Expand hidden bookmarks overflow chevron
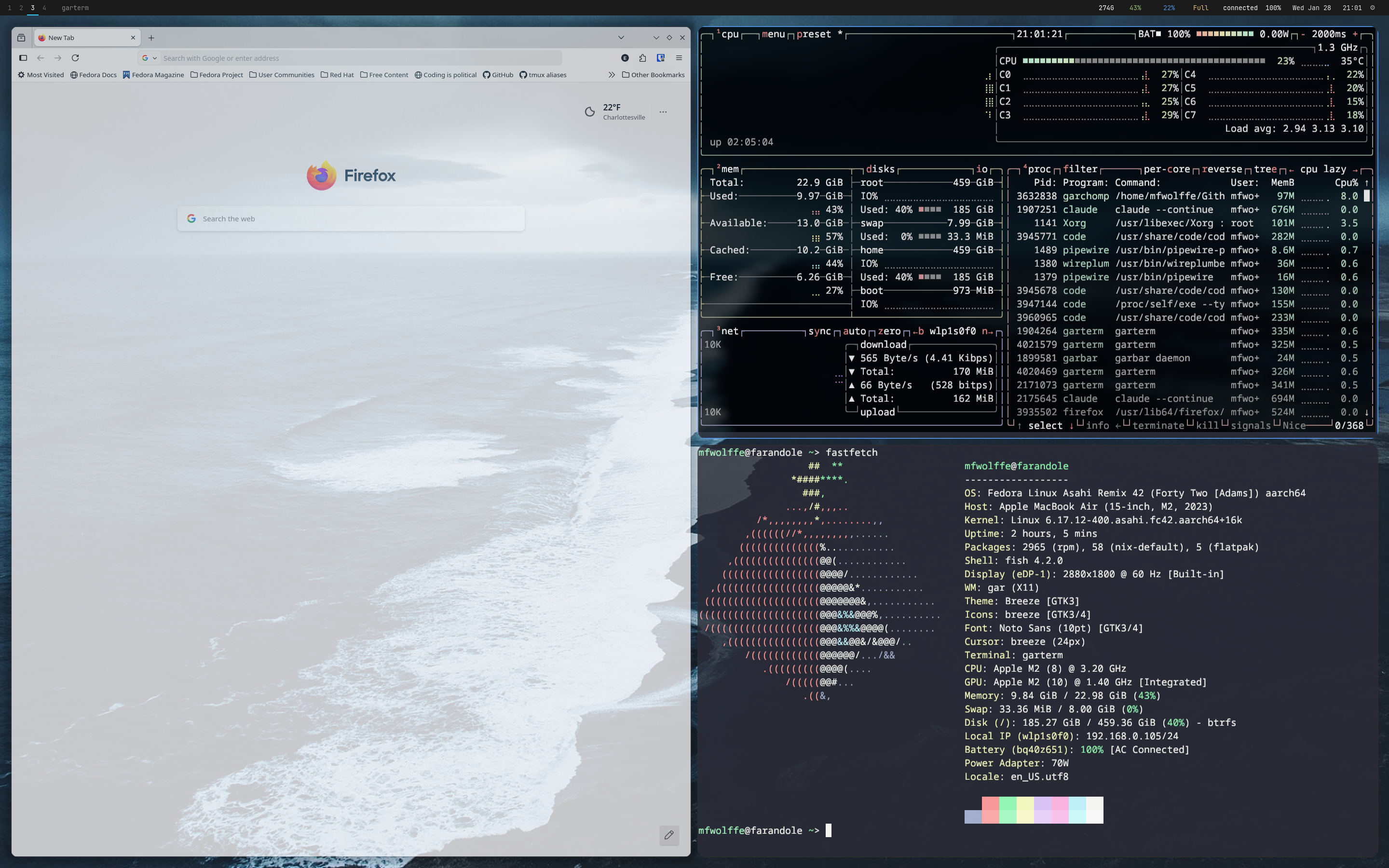Viewport: 1389px width, 868px height. tap(611, 75)
